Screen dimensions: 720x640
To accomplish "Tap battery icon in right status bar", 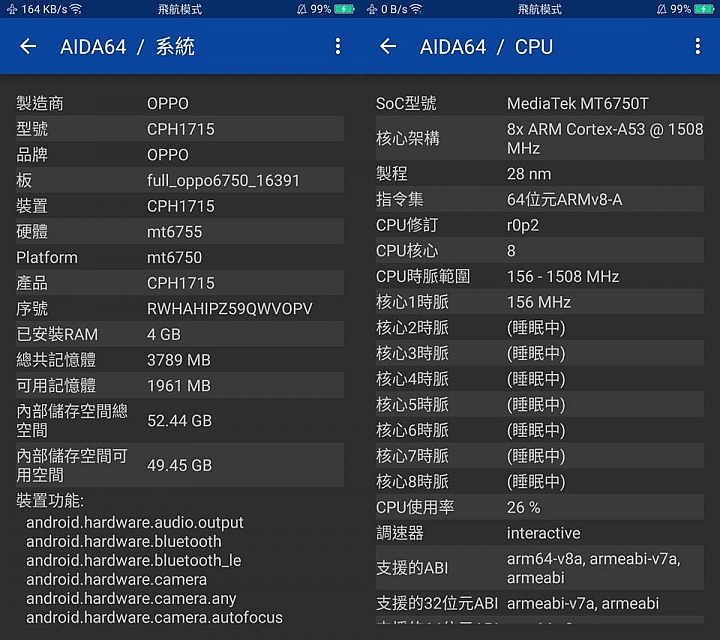I will coord(704,9).
